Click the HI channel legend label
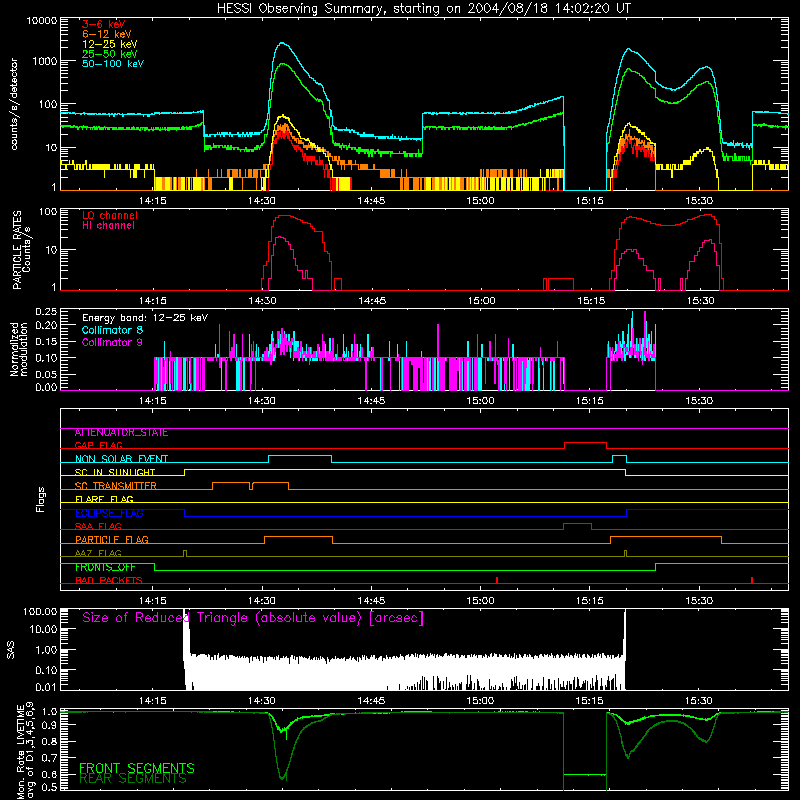The width and height of the screenshot is (800, 800). [x=108, y=226]
